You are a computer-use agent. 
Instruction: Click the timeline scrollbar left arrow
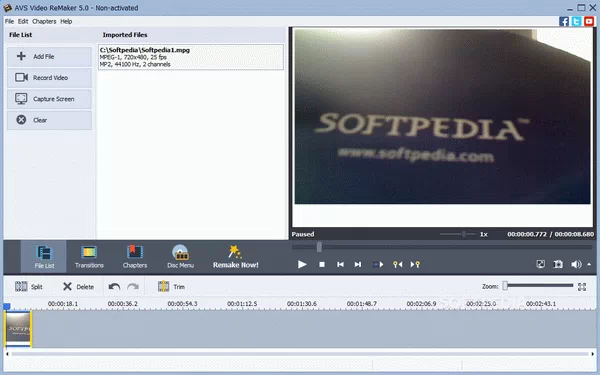[7, 354]
